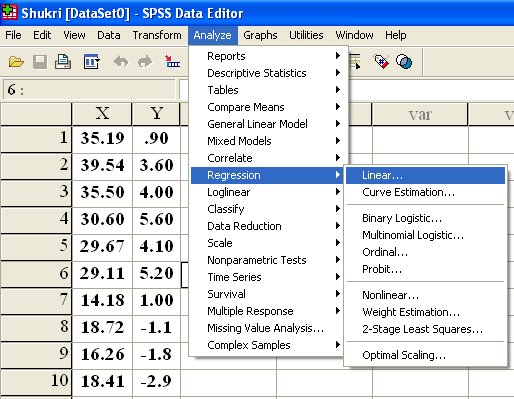Expand the General Linear Model submenu

(x=267, y=124)
